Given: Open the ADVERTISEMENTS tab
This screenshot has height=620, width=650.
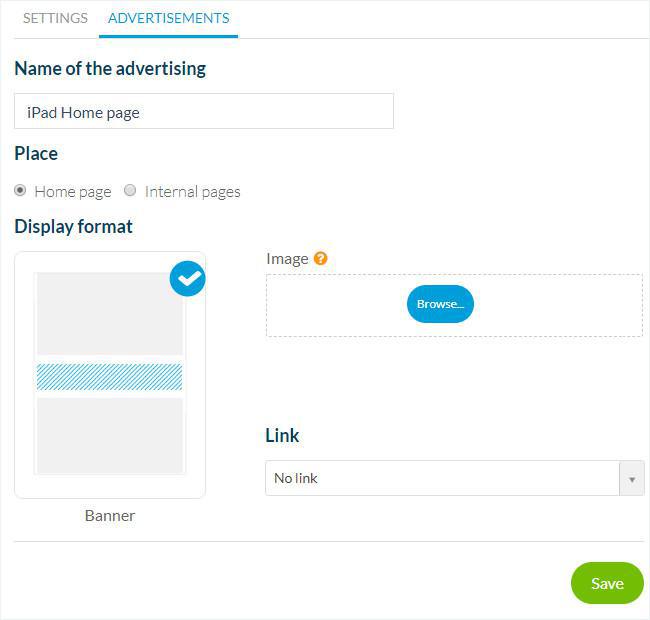Looking at the screenshot, I should coord(168,18).
